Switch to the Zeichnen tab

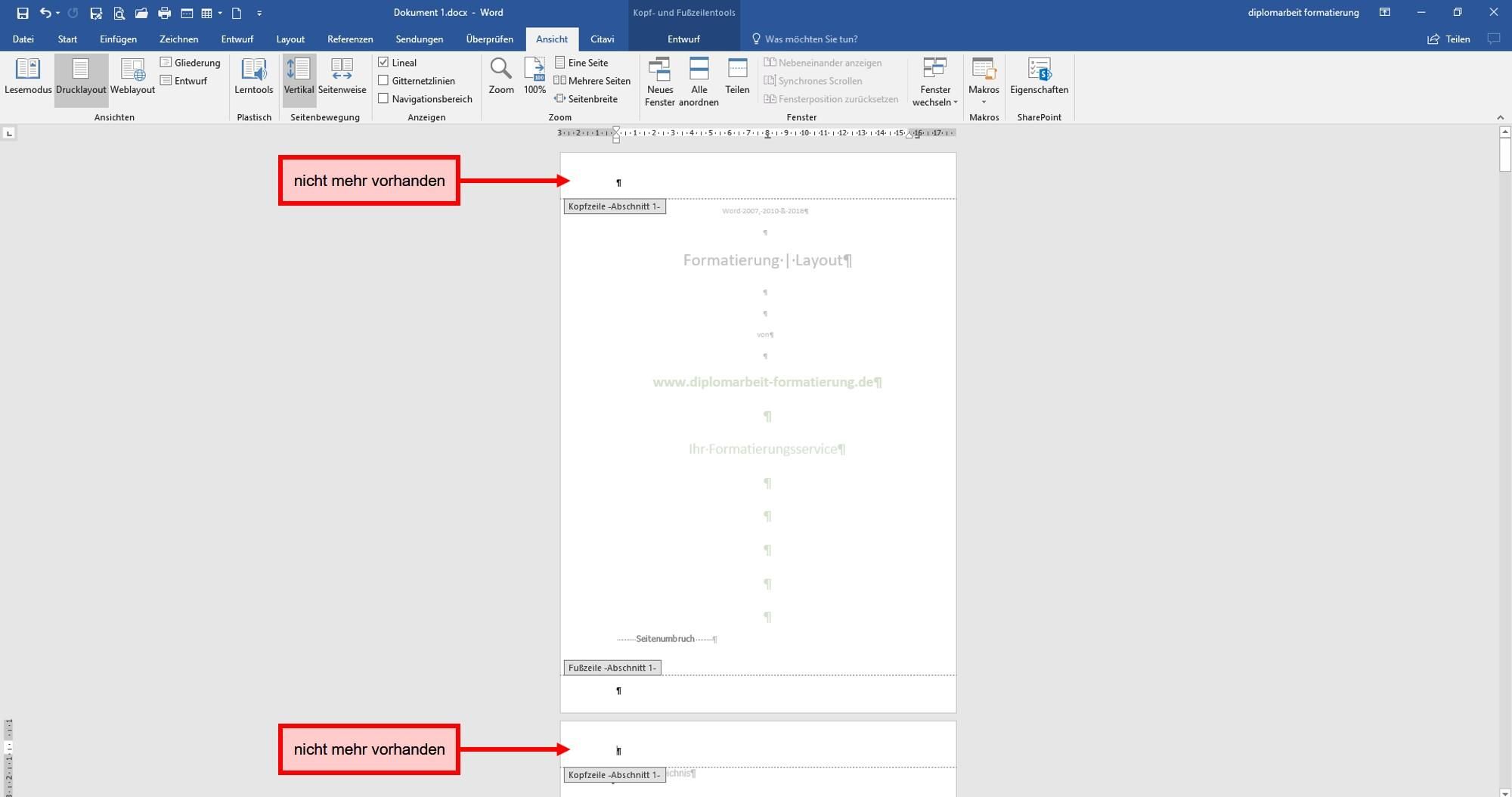click(178, 39)
